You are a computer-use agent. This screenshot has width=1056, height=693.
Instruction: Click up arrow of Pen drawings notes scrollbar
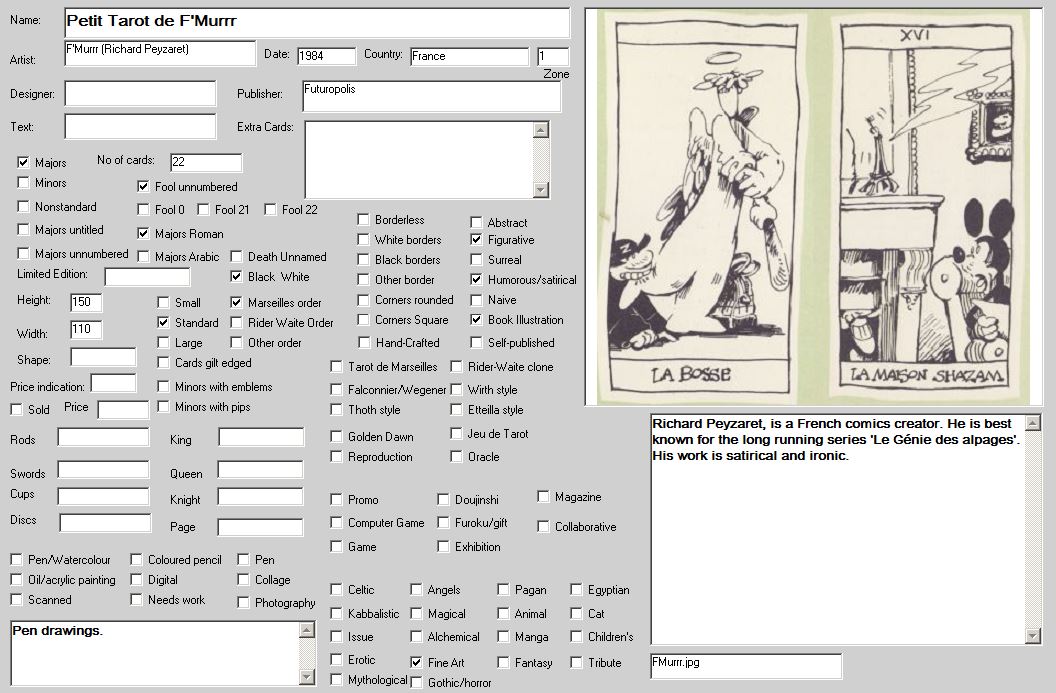[x=308, y=629]
